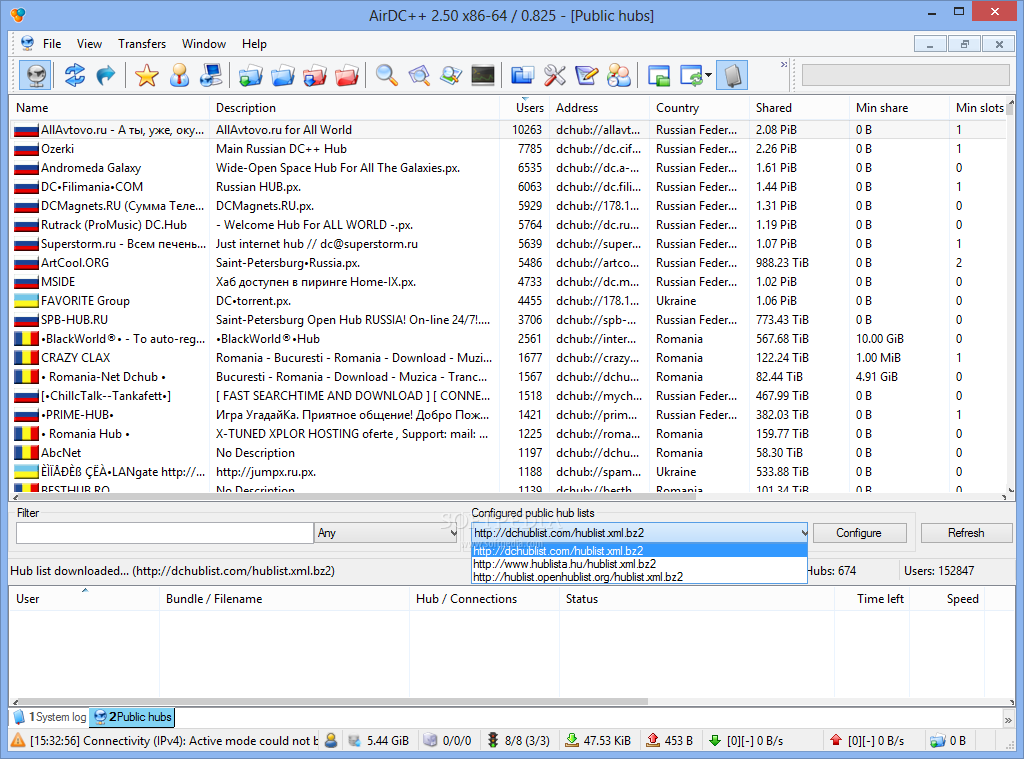Click the refresh file list toolbar icon
The height and width of the screenshot is (759, 1024).
[691, 75]
